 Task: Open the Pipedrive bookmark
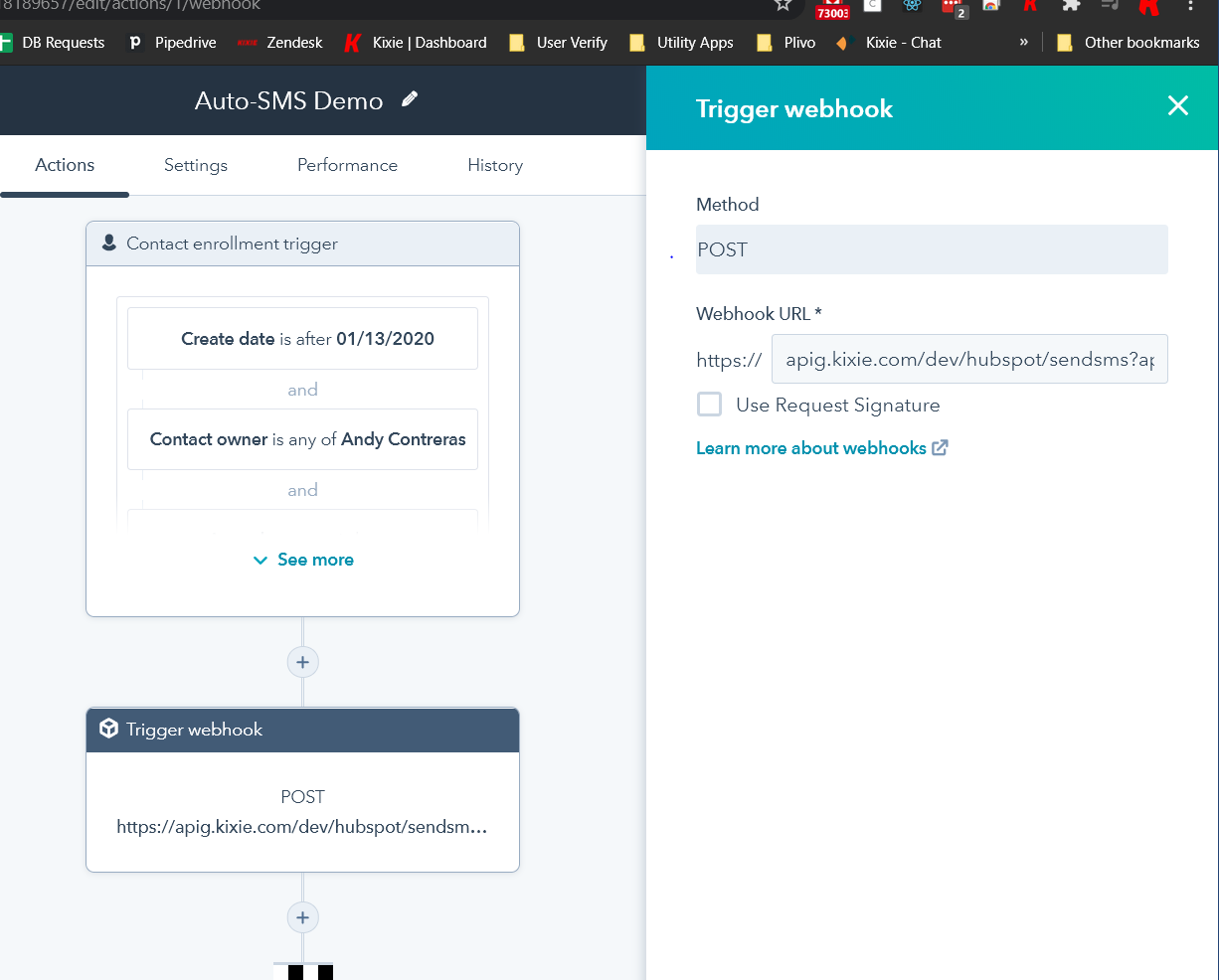click(x=173, y=43)
